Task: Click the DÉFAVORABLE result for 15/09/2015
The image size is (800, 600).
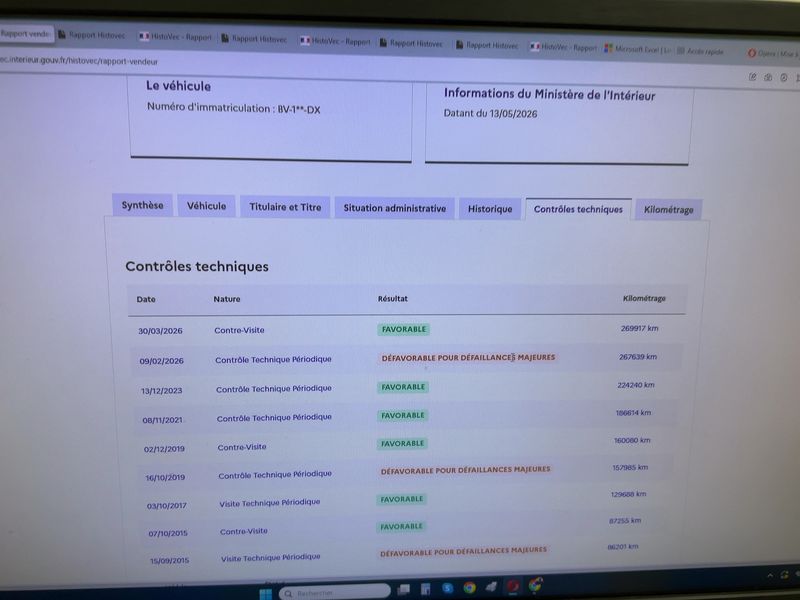Action: 463,552
